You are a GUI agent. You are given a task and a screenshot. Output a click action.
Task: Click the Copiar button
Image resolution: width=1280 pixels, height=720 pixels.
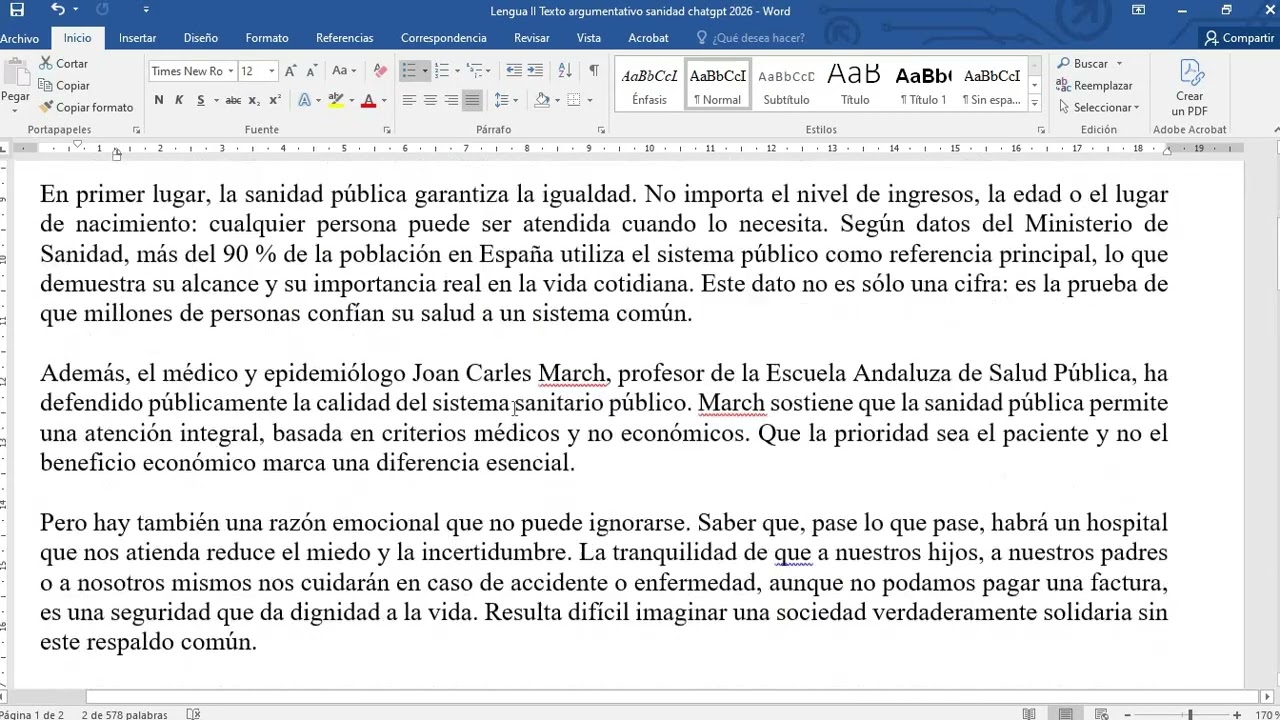pyautogui.click(x=64, y=86)
